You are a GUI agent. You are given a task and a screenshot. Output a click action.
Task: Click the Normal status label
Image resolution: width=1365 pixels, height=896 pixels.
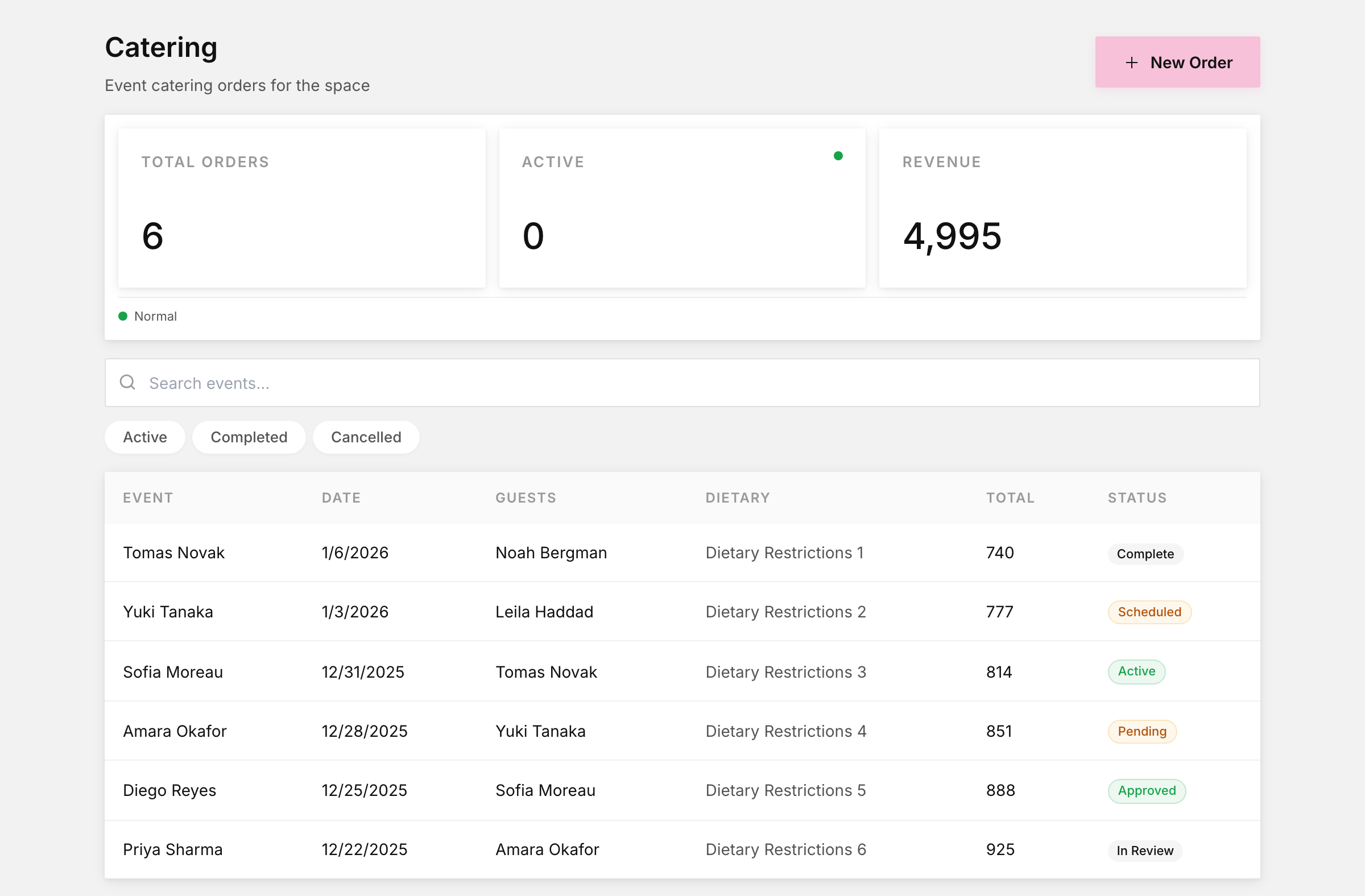[x=155, y=316]
